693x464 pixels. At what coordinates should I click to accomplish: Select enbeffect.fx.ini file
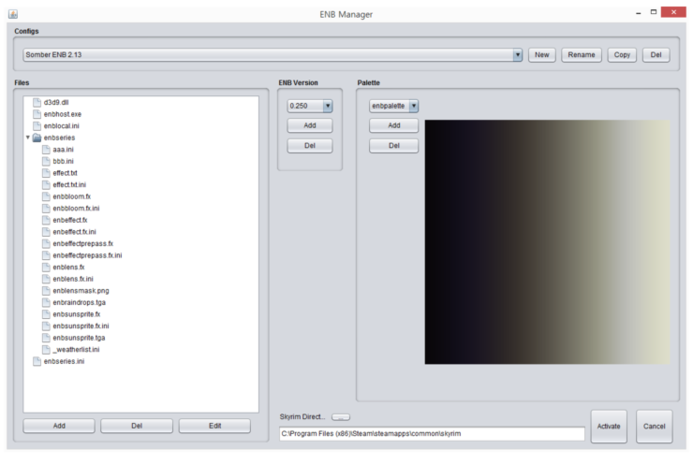pyautogui.click(x=74, y=232)
